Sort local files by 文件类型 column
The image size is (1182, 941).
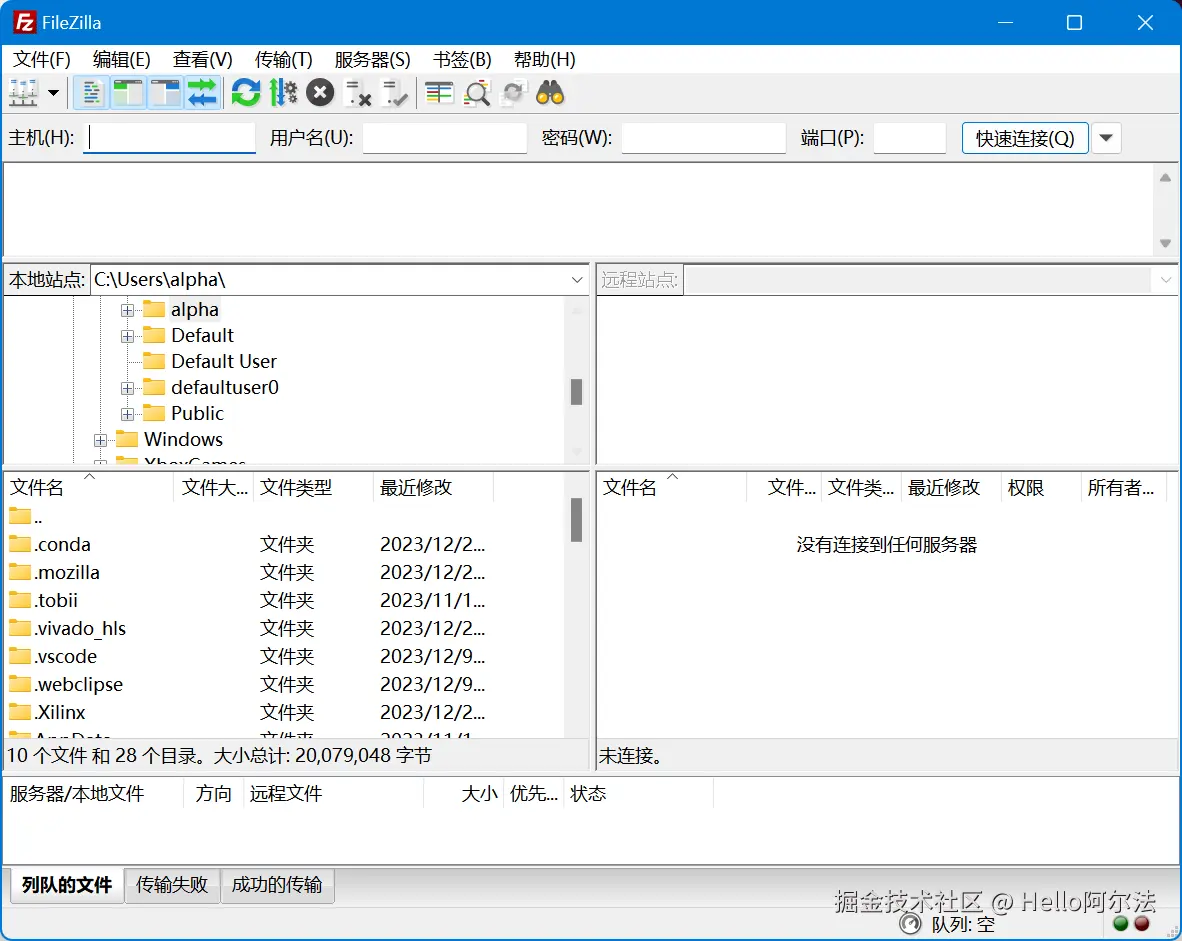tap(312, 487)
